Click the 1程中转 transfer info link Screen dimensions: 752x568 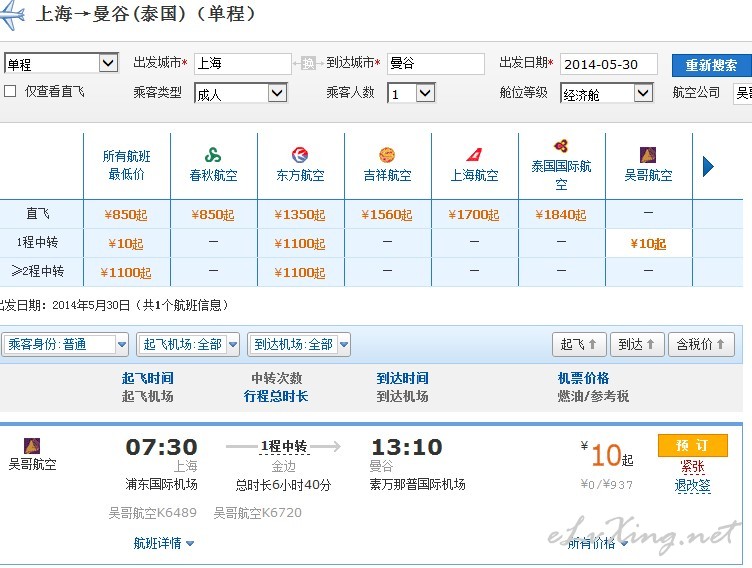click(284, 447)
